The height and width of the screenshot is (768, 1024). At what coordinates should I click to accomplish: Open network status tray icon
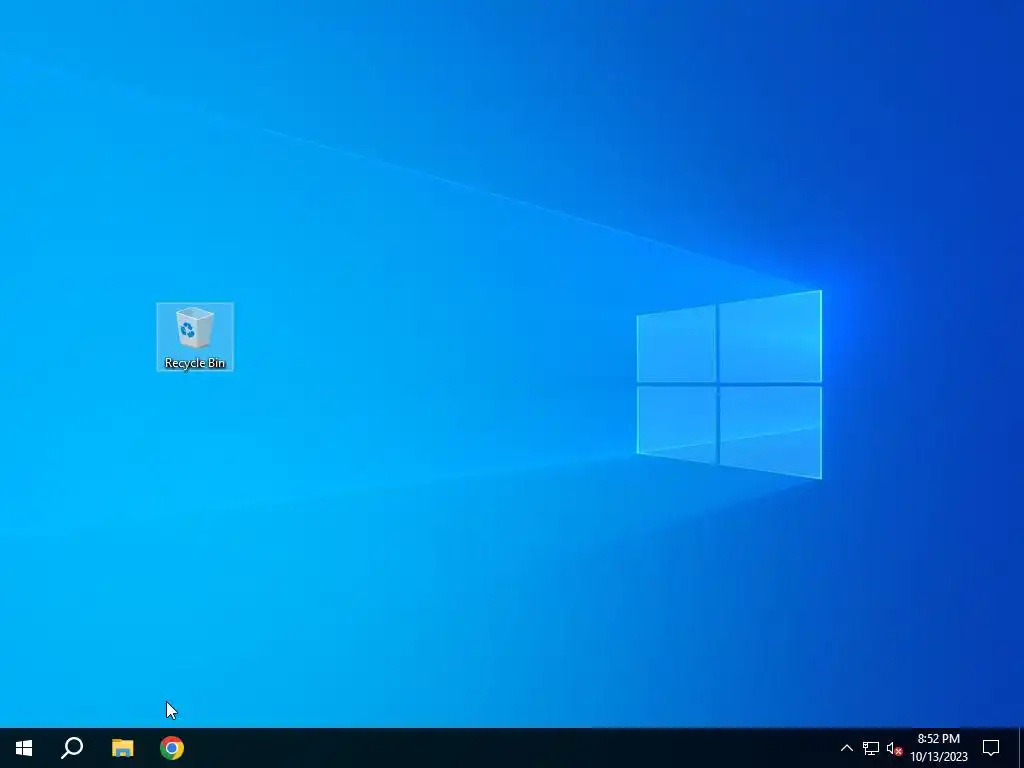point(871,748)
